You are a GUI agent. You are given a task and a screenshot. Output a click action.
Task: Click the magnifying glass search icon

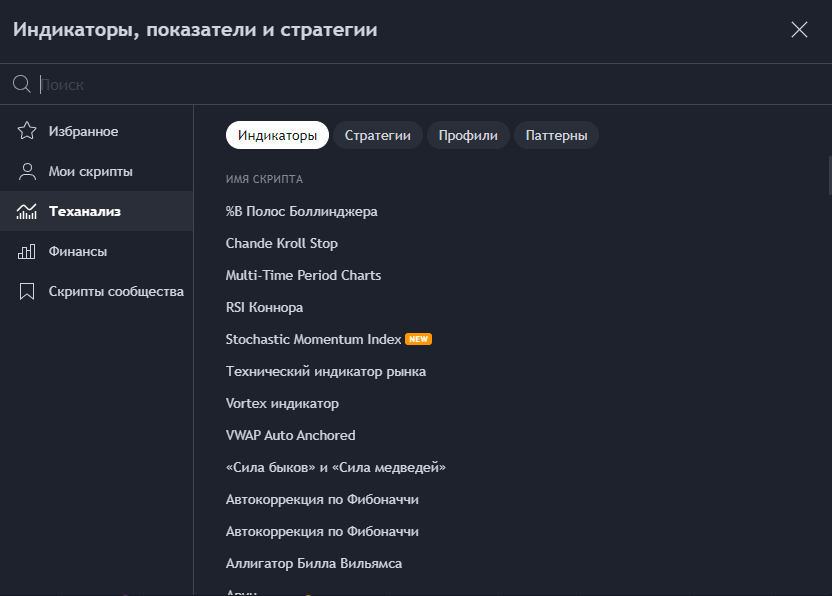pyautogui.click(x=21, y=84)
